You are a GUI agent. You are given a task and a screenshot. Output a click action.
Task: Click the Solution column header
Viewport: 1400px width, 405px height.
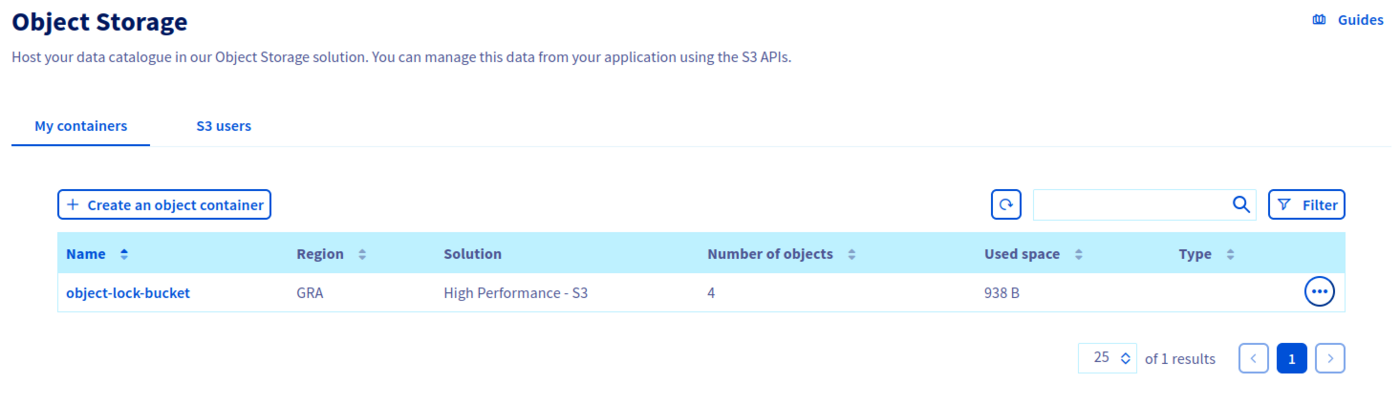click(x=473, y=254)
